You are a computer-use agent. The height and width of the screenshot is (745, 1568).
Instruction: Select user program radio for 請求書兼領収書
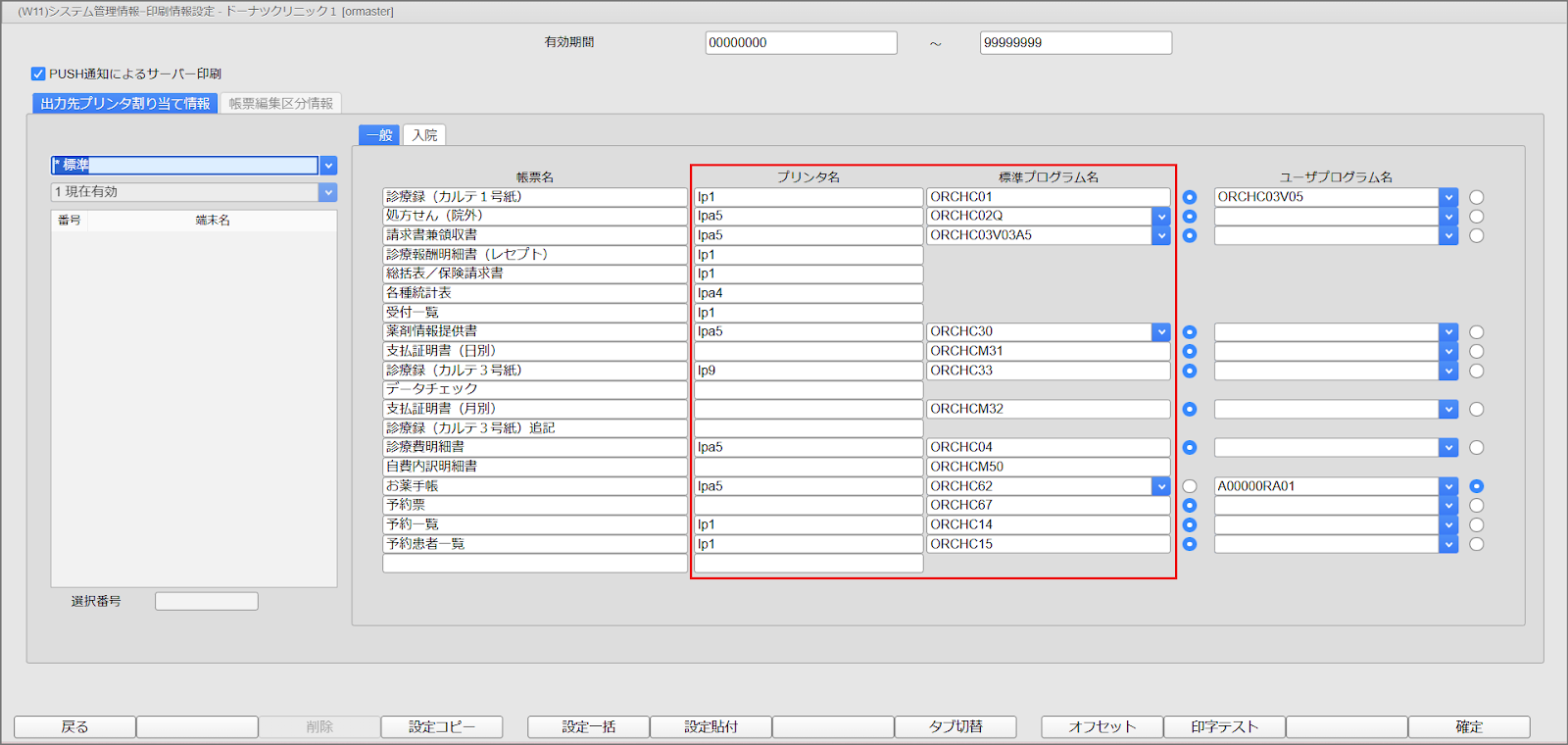pyautogui.click(x=1477, y=235)
